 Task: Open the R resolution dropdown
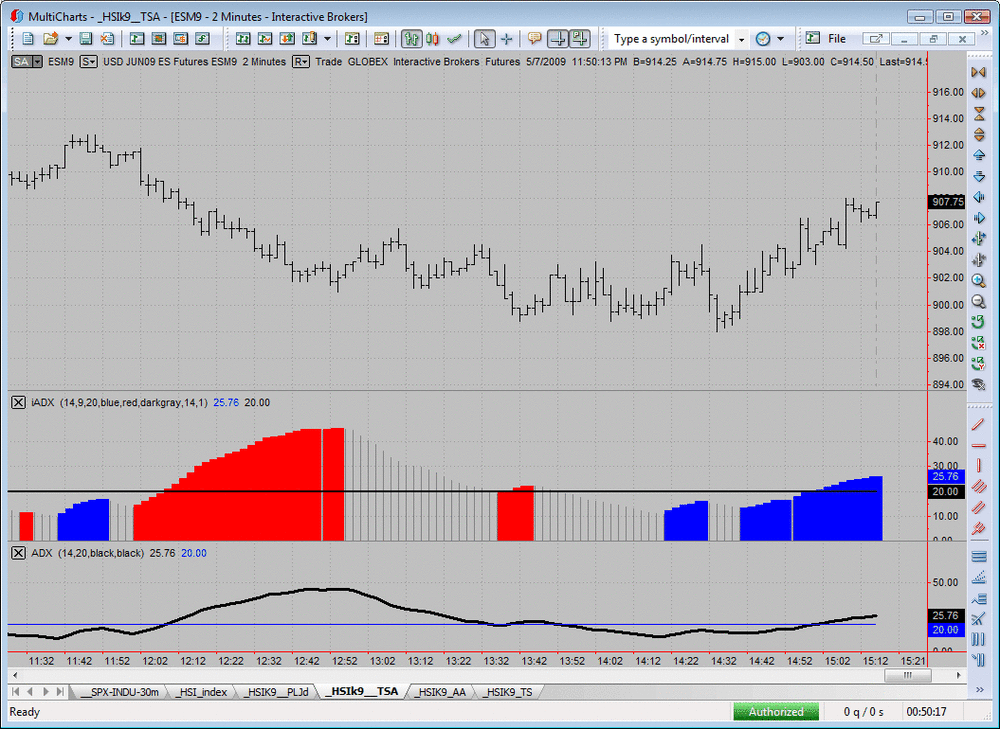tap(300, 62)
